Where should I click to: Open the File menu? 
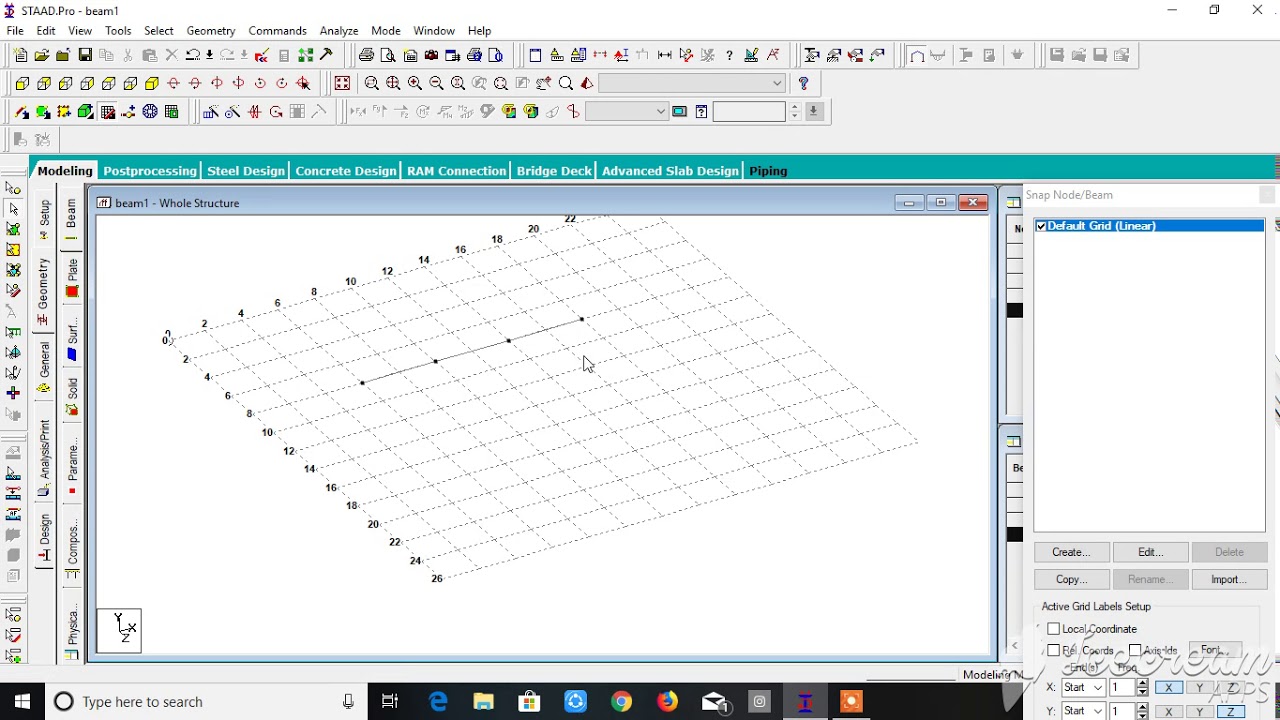(x=15, y=31)
